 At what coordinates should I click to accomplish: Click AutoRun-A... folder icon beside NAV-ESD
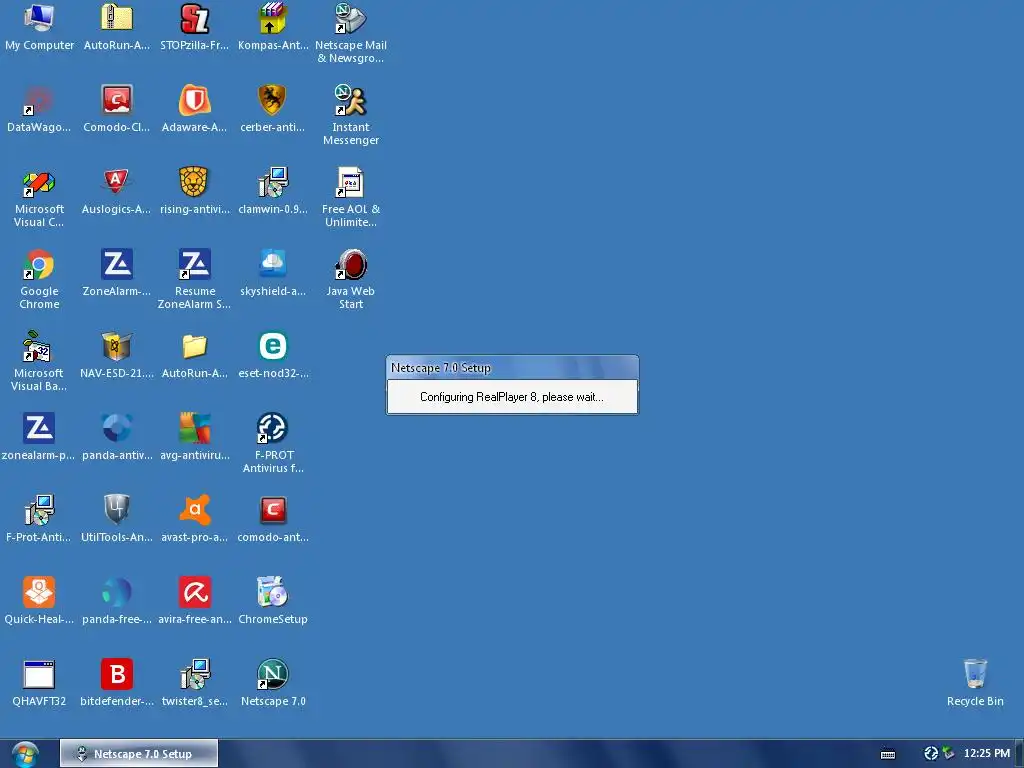click(195, 346)
